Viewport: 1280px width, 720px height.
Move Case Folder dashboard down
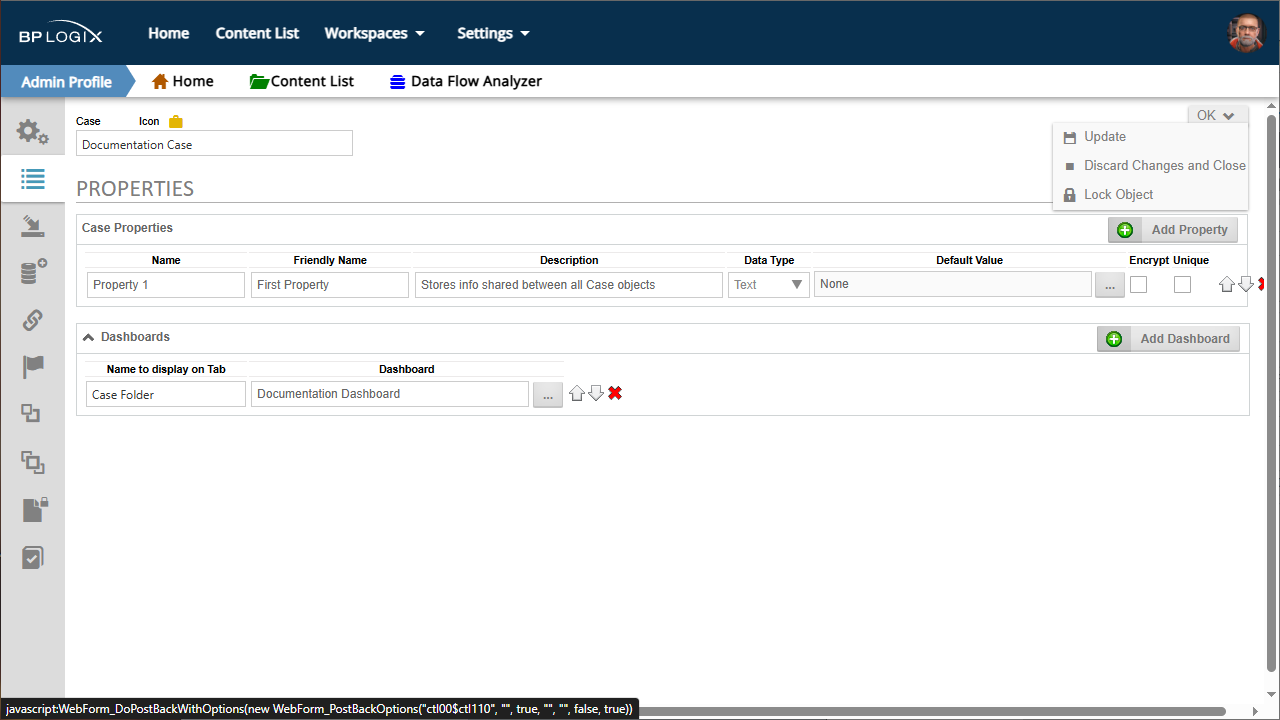pos(596,394)
